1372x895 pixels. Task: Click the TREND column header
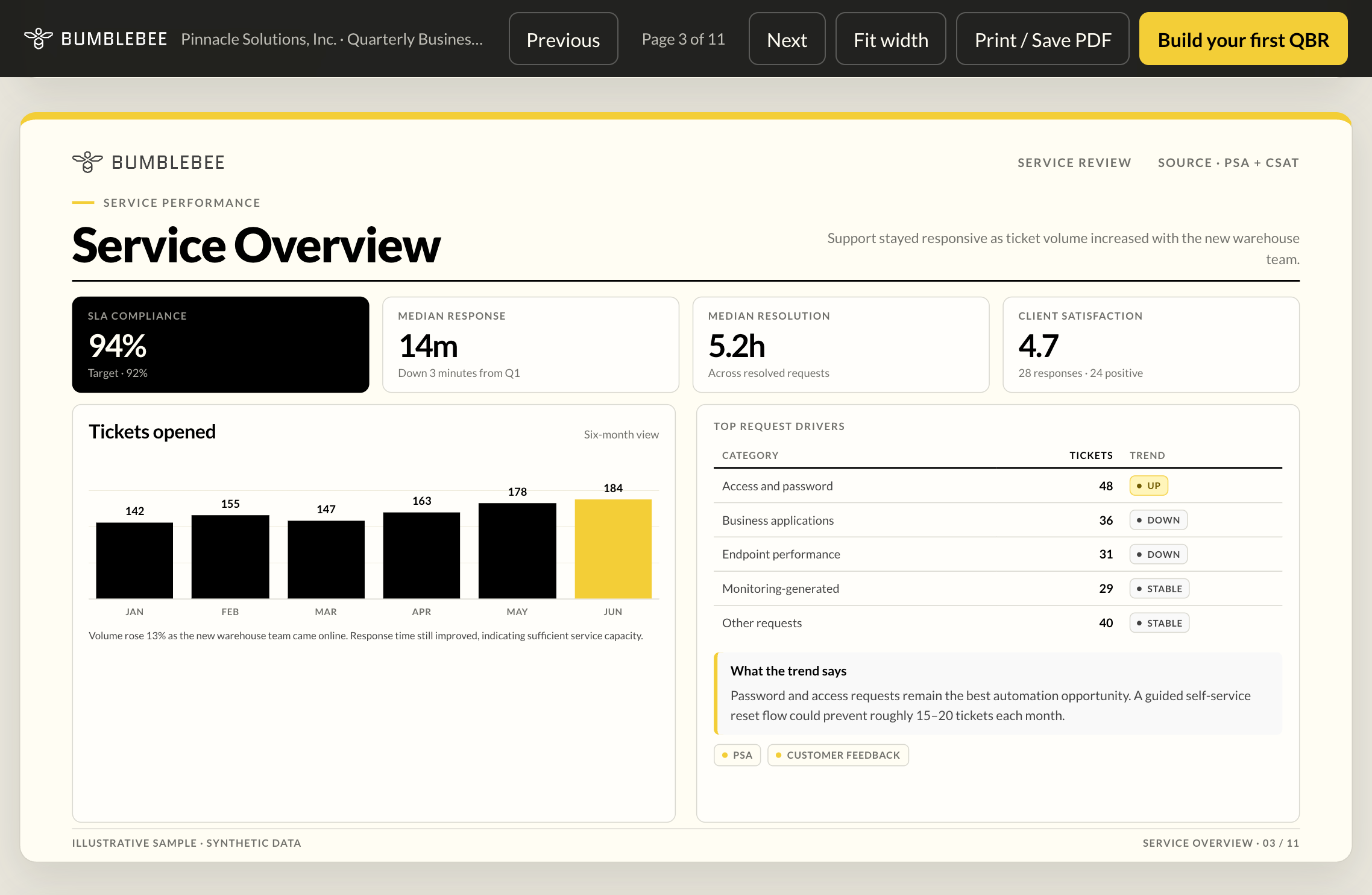point(1147,455)
